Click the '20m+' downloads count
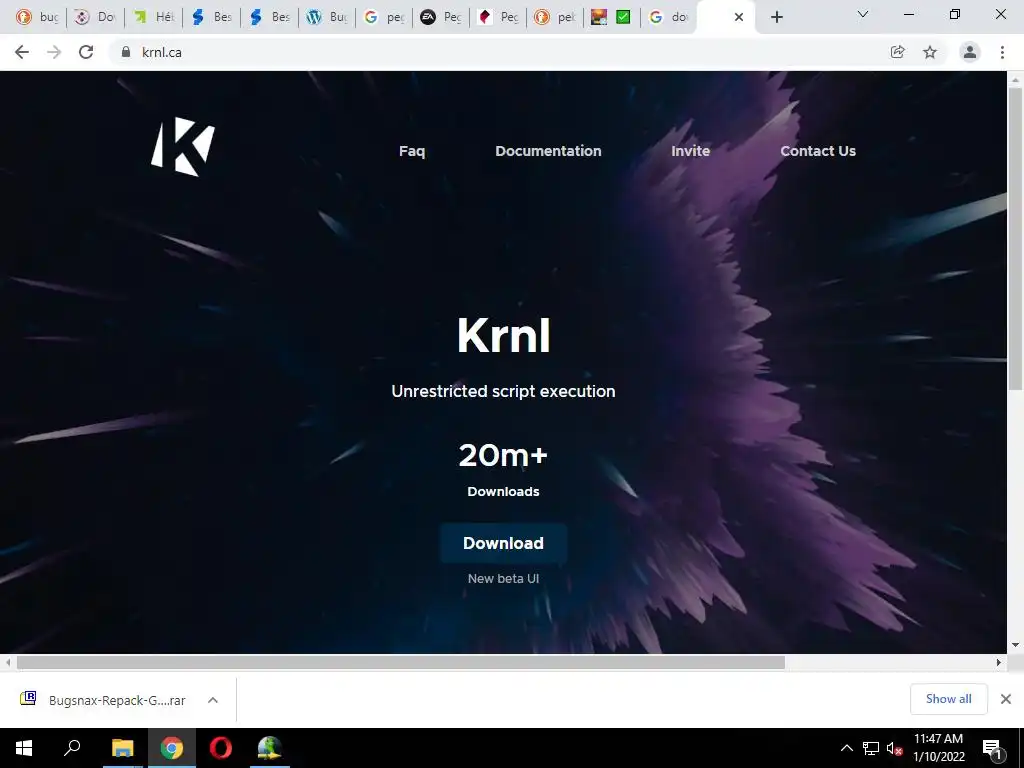Viewport: 1024px width, 768px height. pos(503,455)
